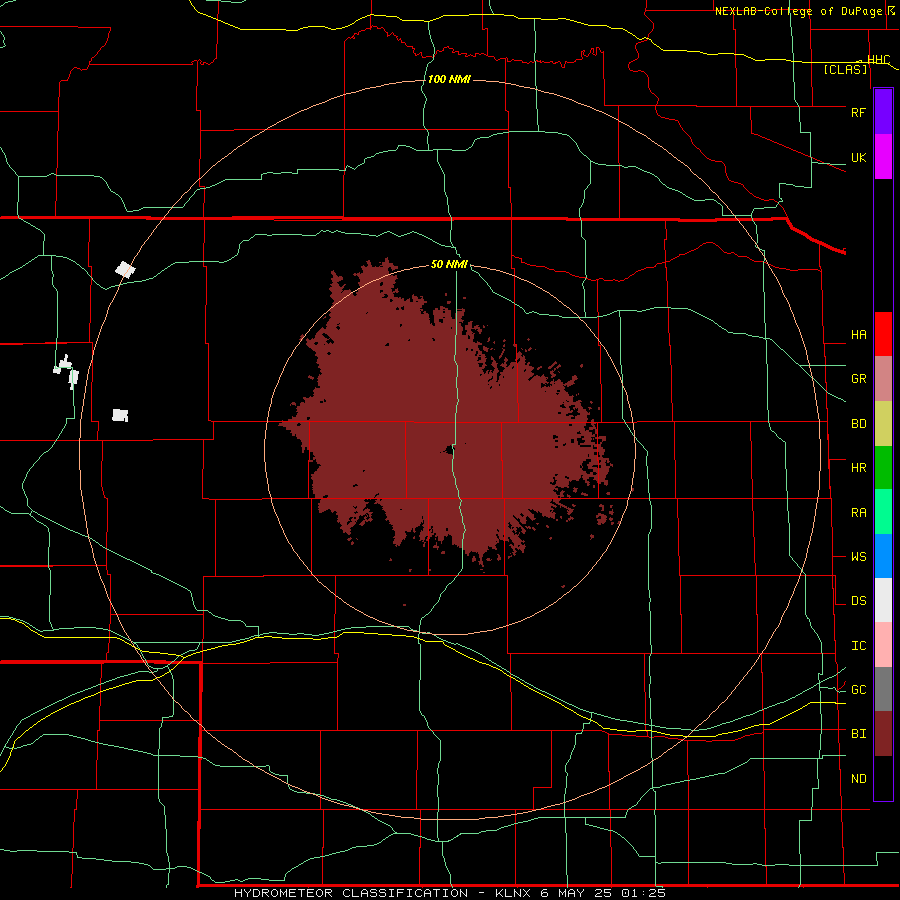Click the 50 NMI range ring label
The width and height of the screenshot is (900, 900).
(x=449, y=264)
